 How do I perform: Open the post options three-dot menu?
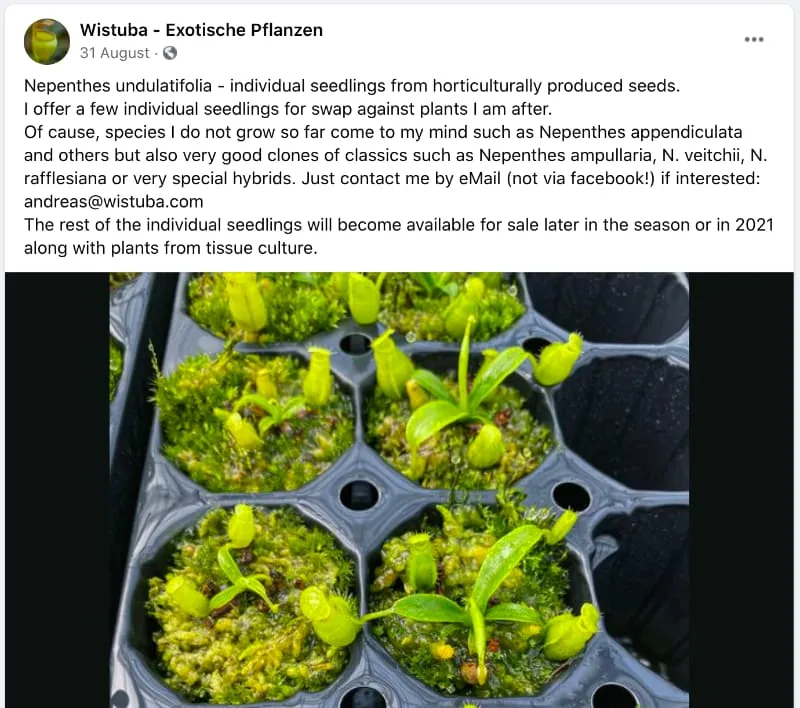click(754, 40)
